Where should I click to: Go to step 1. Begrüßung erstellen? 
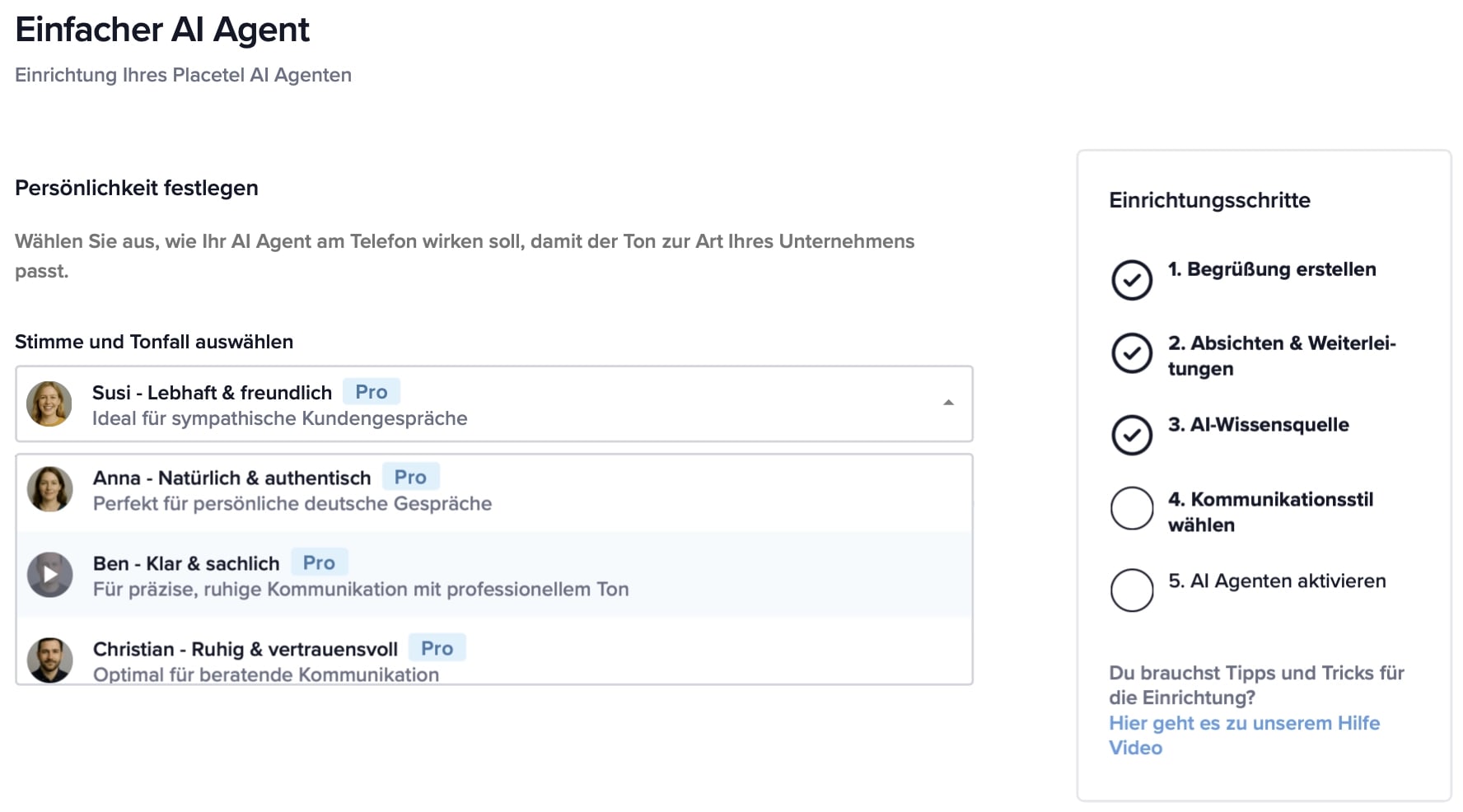tap(1271, 269)
